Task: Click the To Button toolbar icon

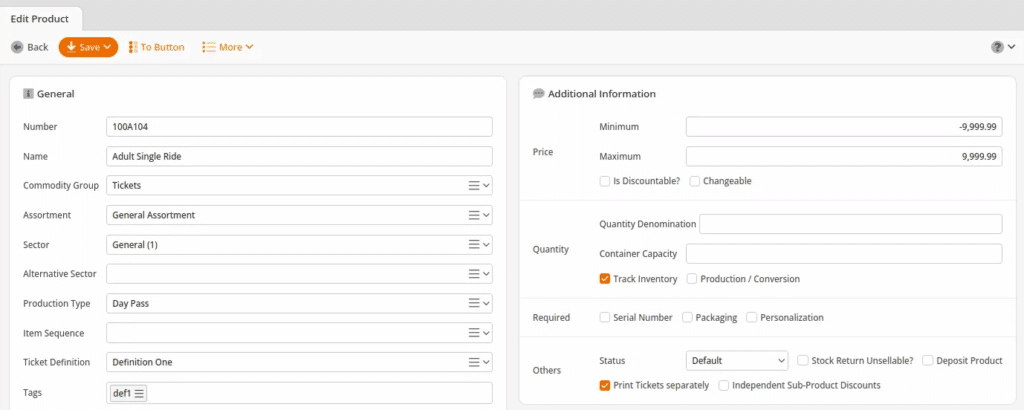Action: tap(133, 47)
